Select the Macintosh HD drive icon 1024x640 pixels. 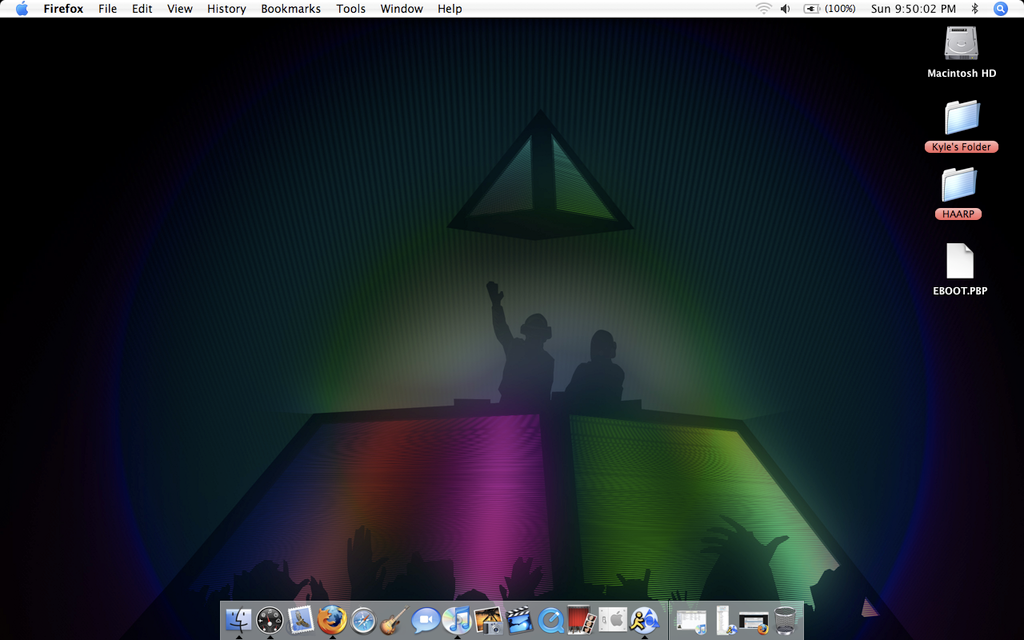pyautogui.click(x=961, y=44)
